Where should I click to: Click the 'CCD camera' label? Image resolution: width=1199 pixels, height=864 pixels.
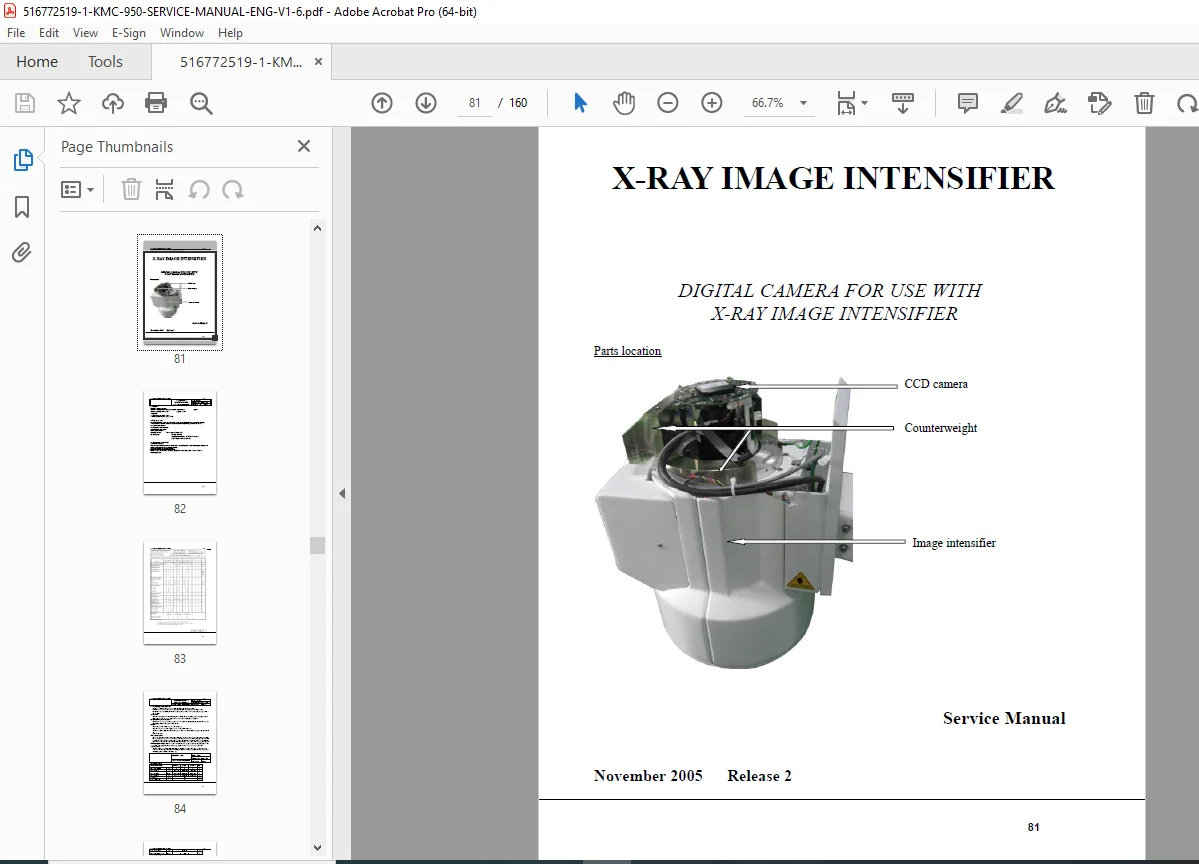pos(936,384)
